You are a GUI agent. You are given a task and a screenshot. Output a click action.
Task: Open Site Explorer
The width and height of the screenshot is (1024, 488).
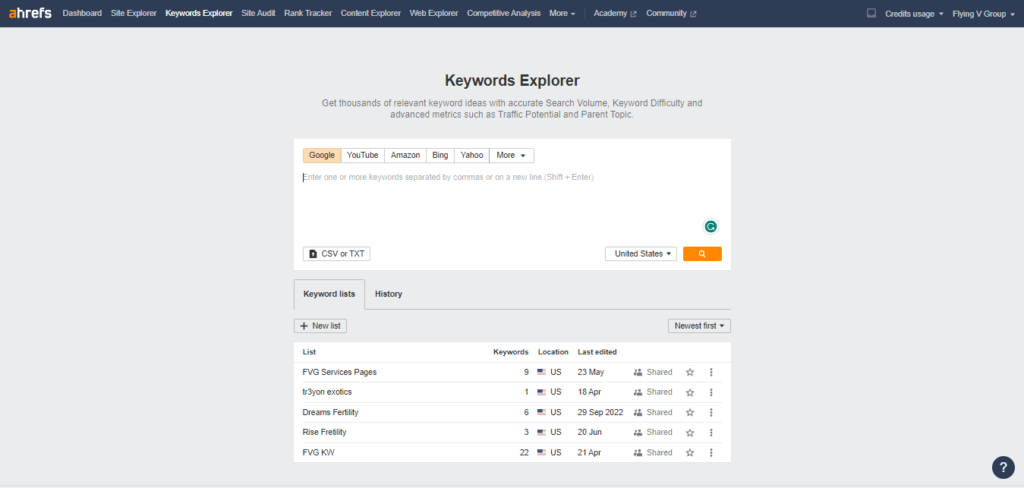click(134, 13)
